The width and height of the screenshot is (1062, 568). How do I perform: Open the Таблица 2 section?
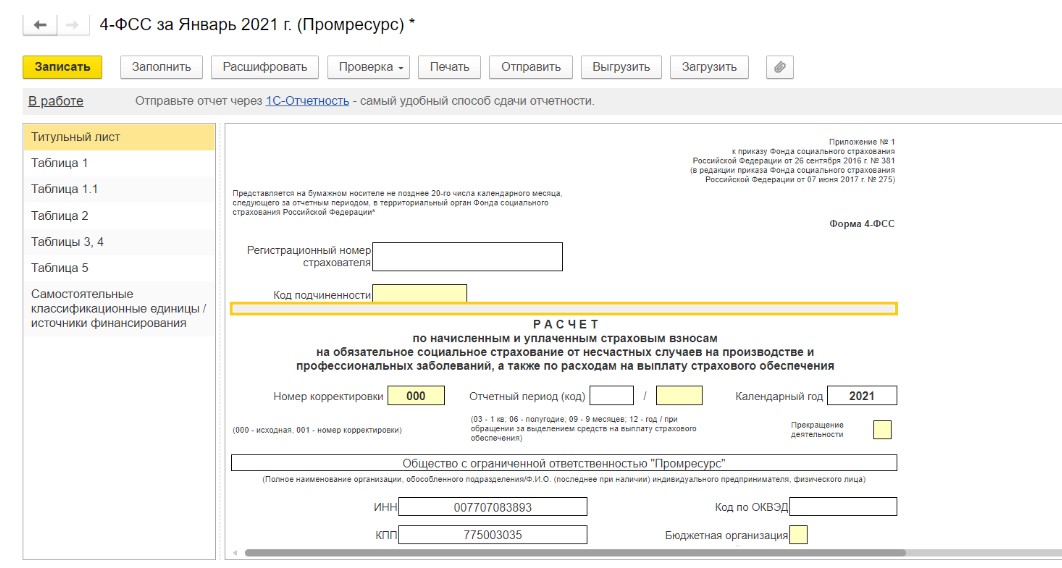click(x=119, y=216)
